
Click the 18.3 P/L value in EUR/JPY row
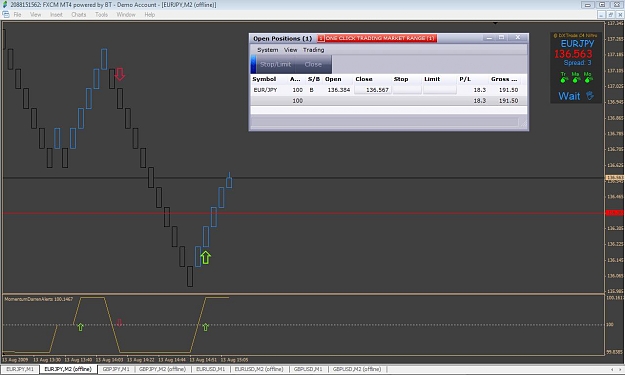click(x=480, y=90)
